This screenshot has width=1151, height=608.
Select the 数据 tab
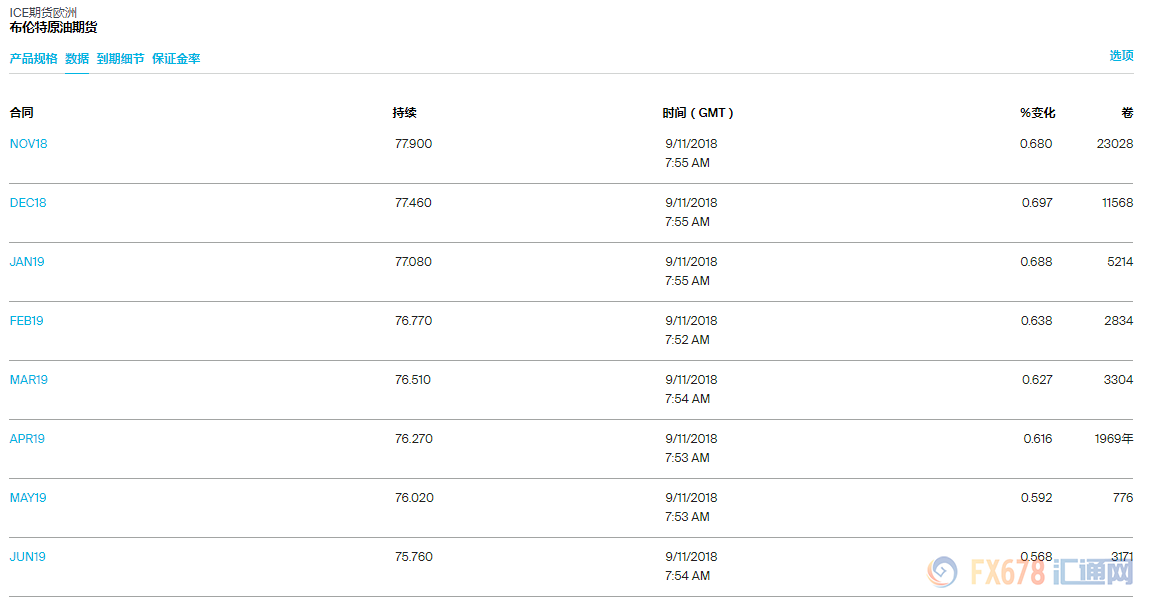click(x=77, y=59)
